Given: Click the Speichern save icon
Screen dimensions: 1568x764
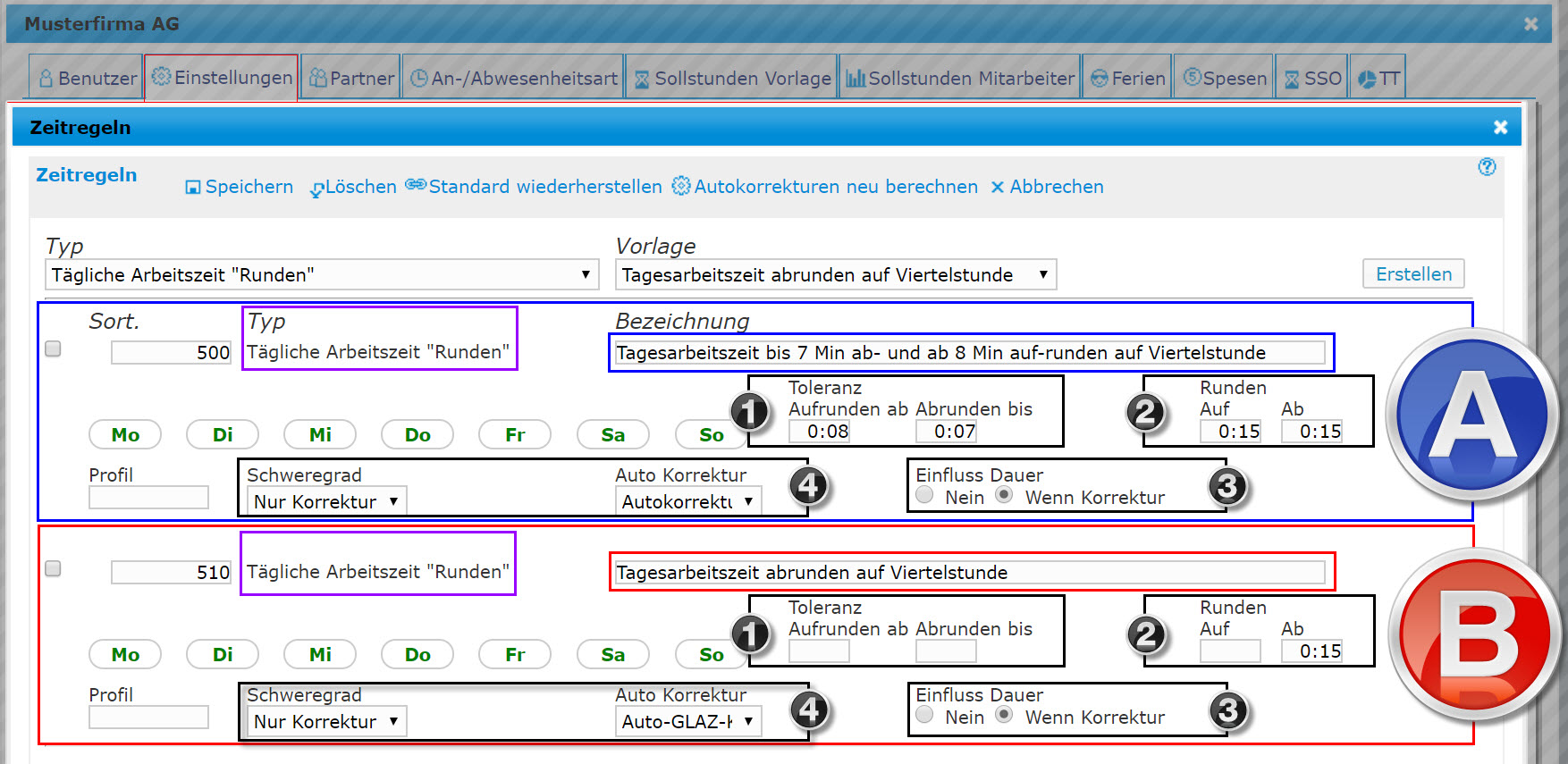Looking at the screenshot, I should pos(192,188).
